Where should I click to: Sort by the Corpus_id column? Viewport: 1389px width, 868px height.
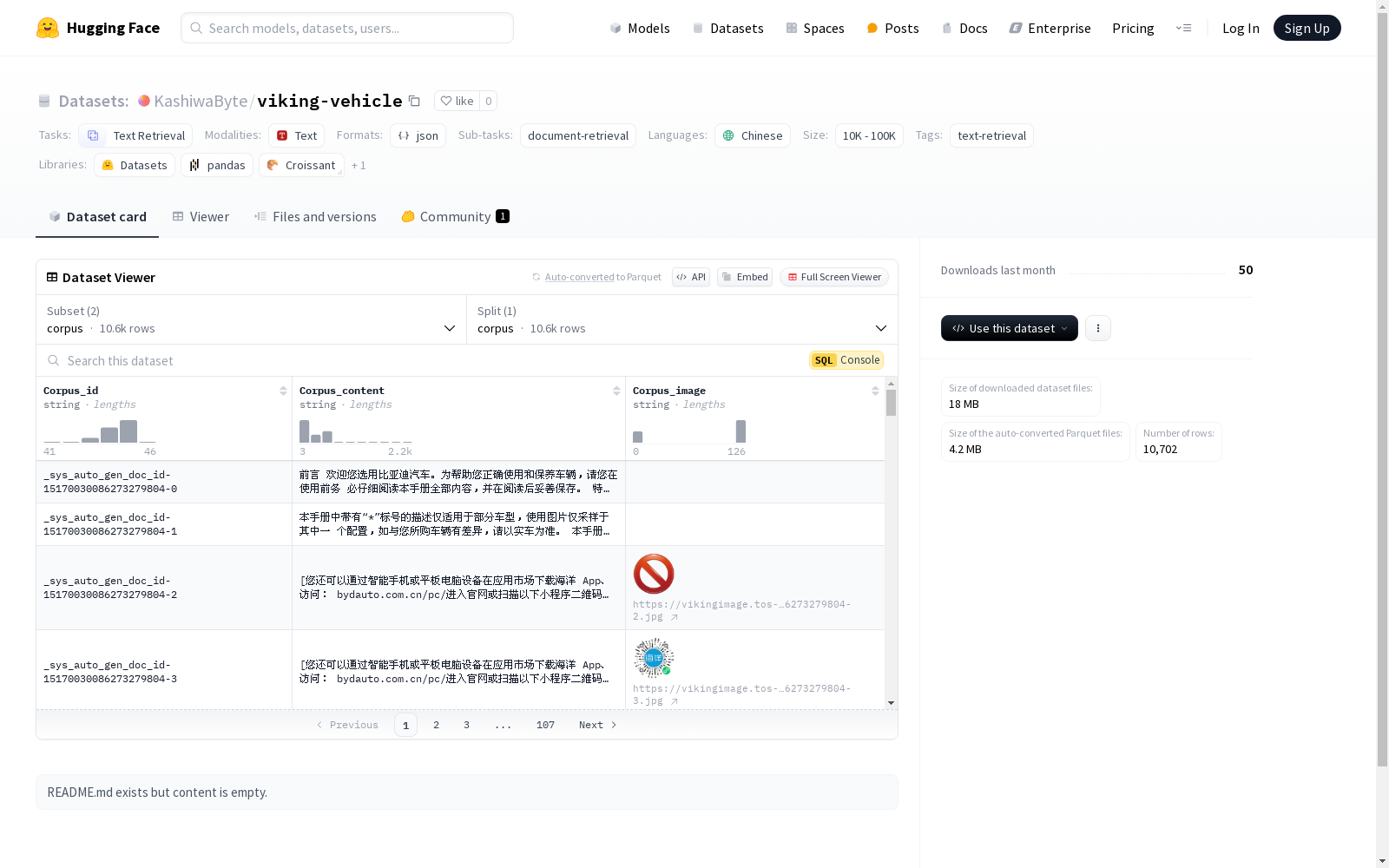283,391
